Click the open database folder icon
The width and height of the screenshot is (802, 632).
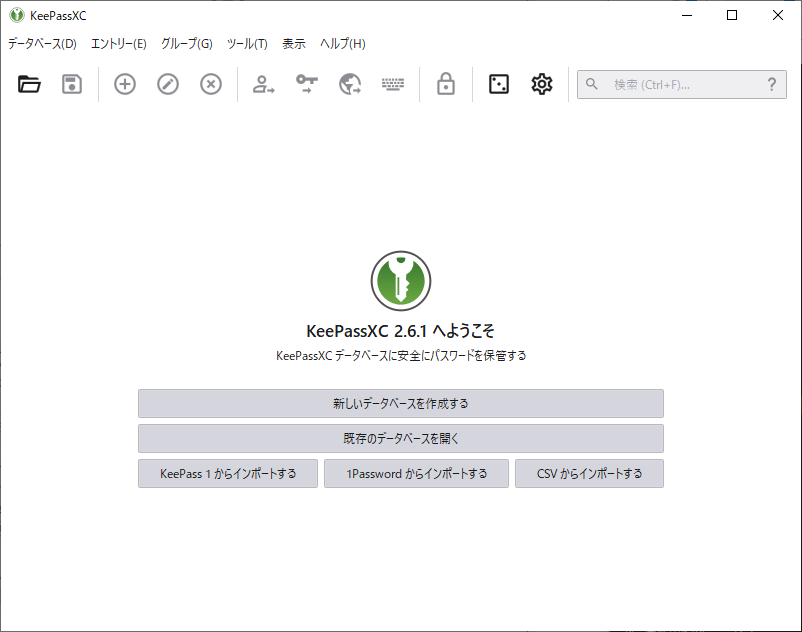[x=29, y=84]
